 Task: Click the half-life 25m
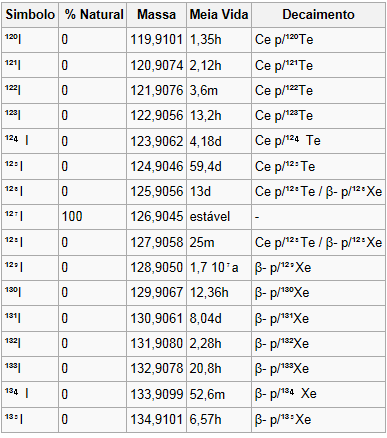202,242
